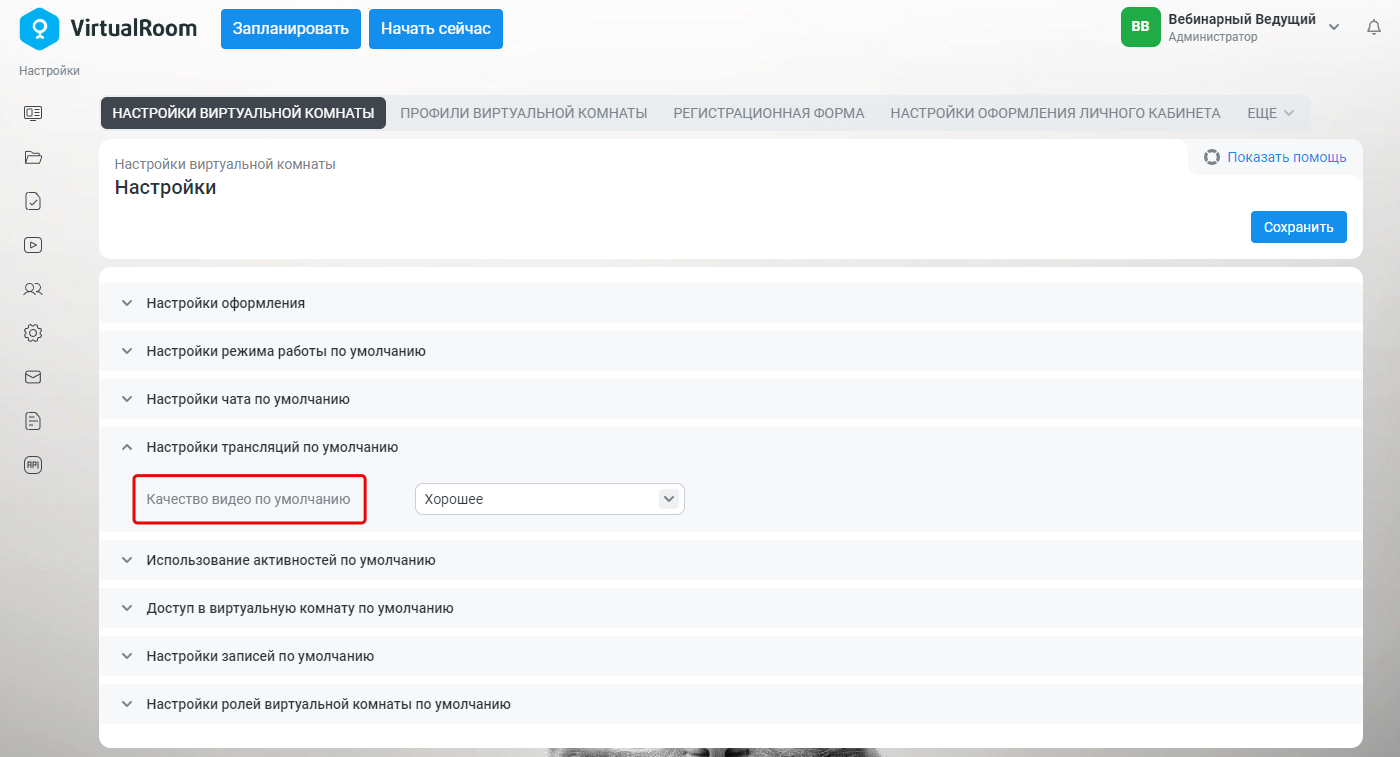Image resolution: width=1400 pixels, height=757 pixels.
Task: Click the lifebuoy help icon
Action: pos(1212,157)
